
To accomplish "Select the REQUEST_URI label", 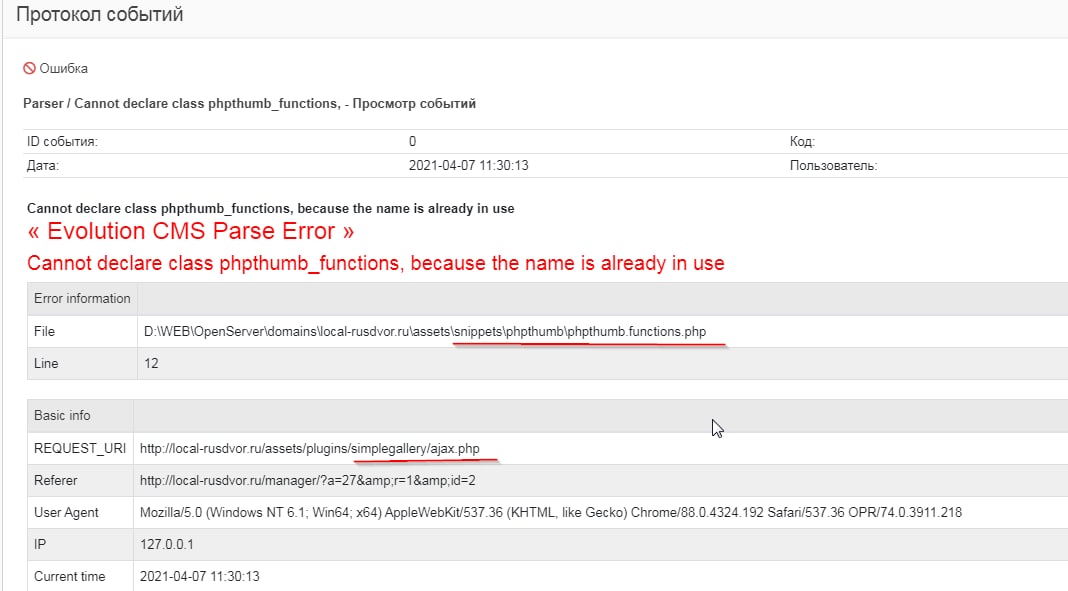I will [x=80, y=449].
